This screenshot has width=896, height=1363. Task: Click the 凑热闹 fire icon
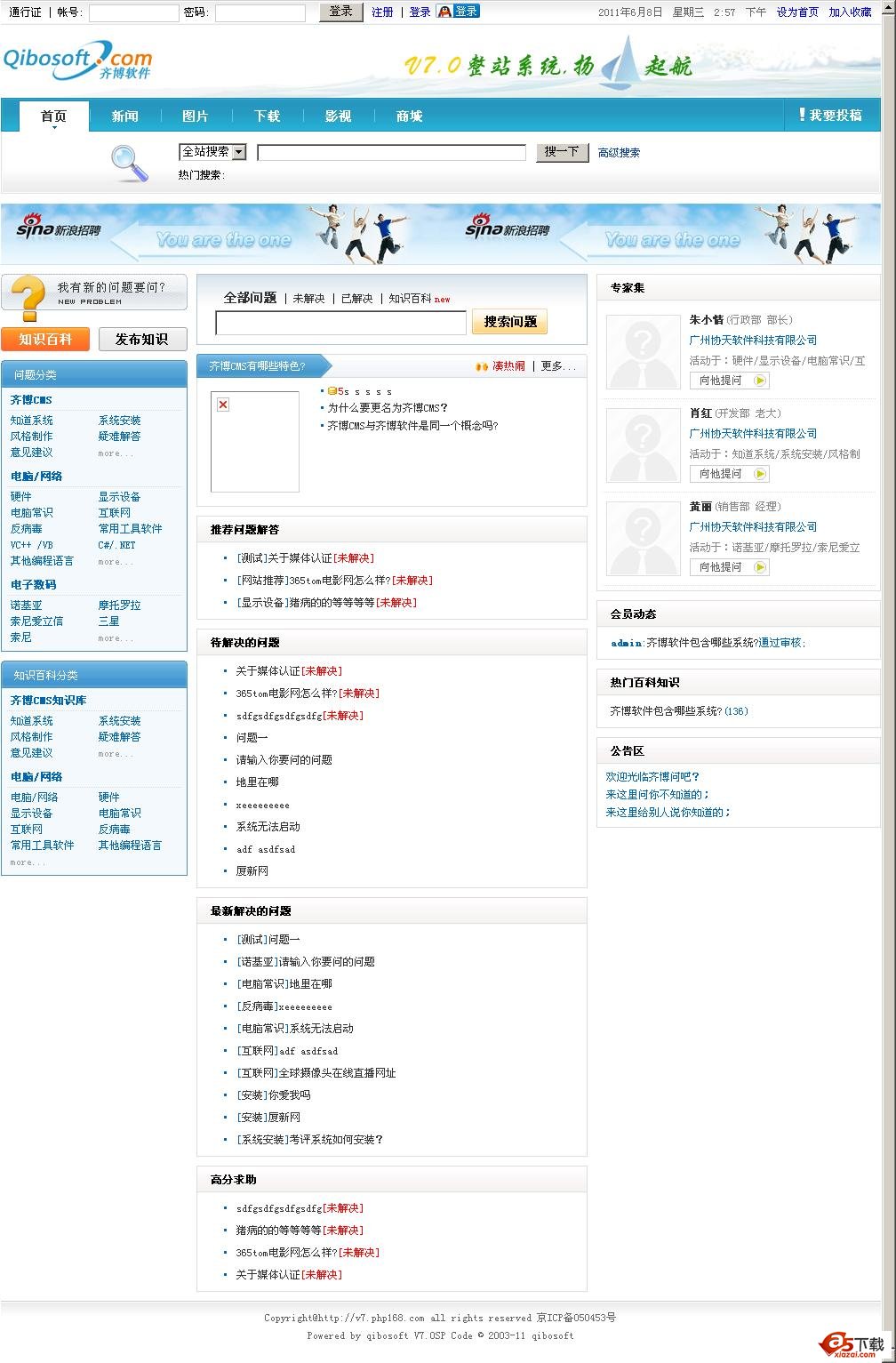click(482, 366)
